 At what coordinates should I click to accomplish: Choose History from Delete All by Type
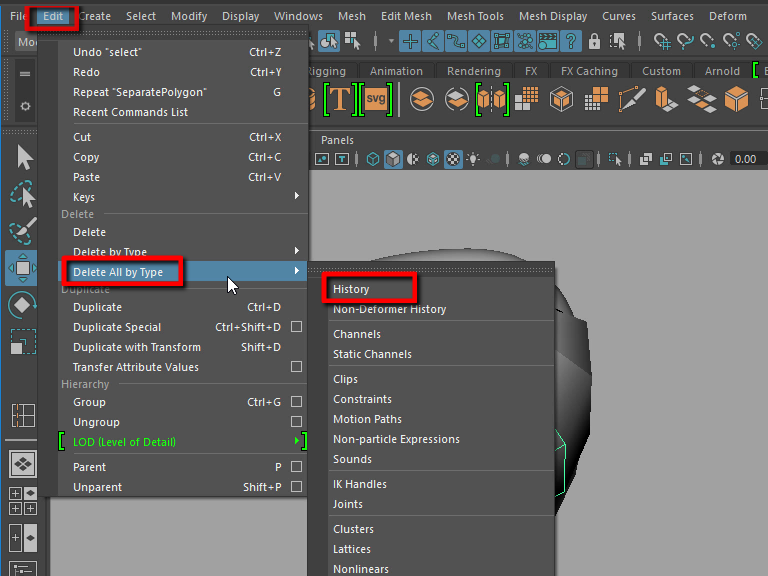click(351, 289)
